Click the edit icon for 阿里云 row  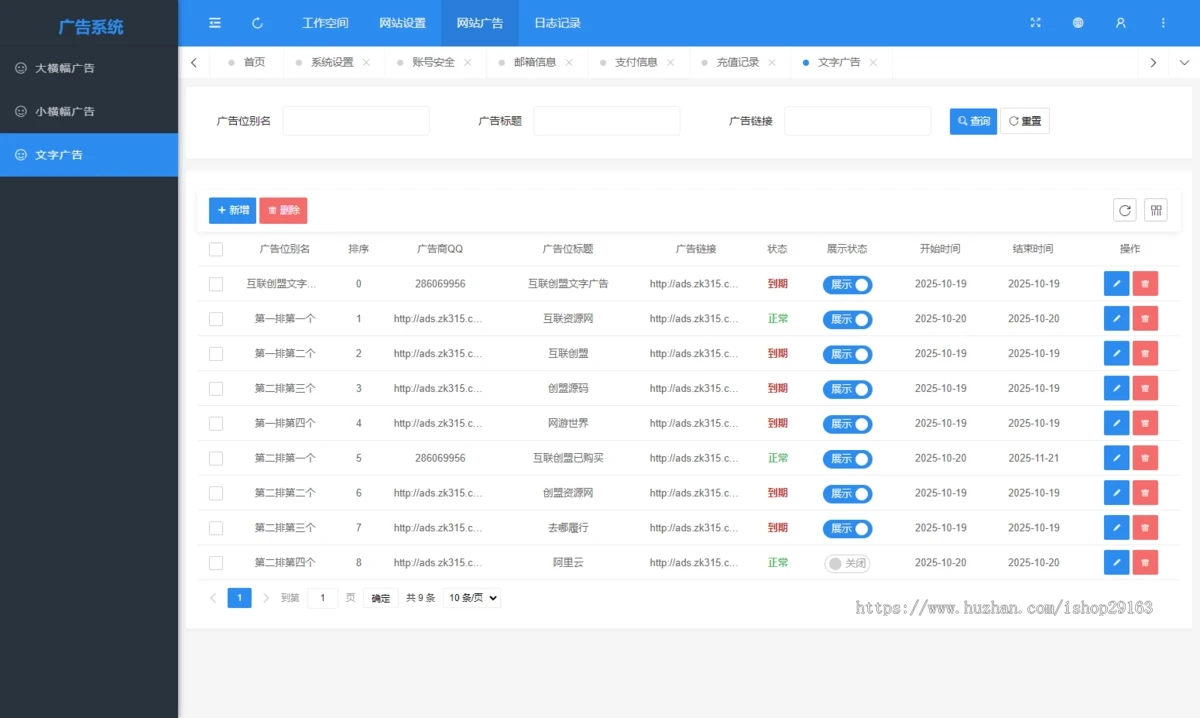1116,562
